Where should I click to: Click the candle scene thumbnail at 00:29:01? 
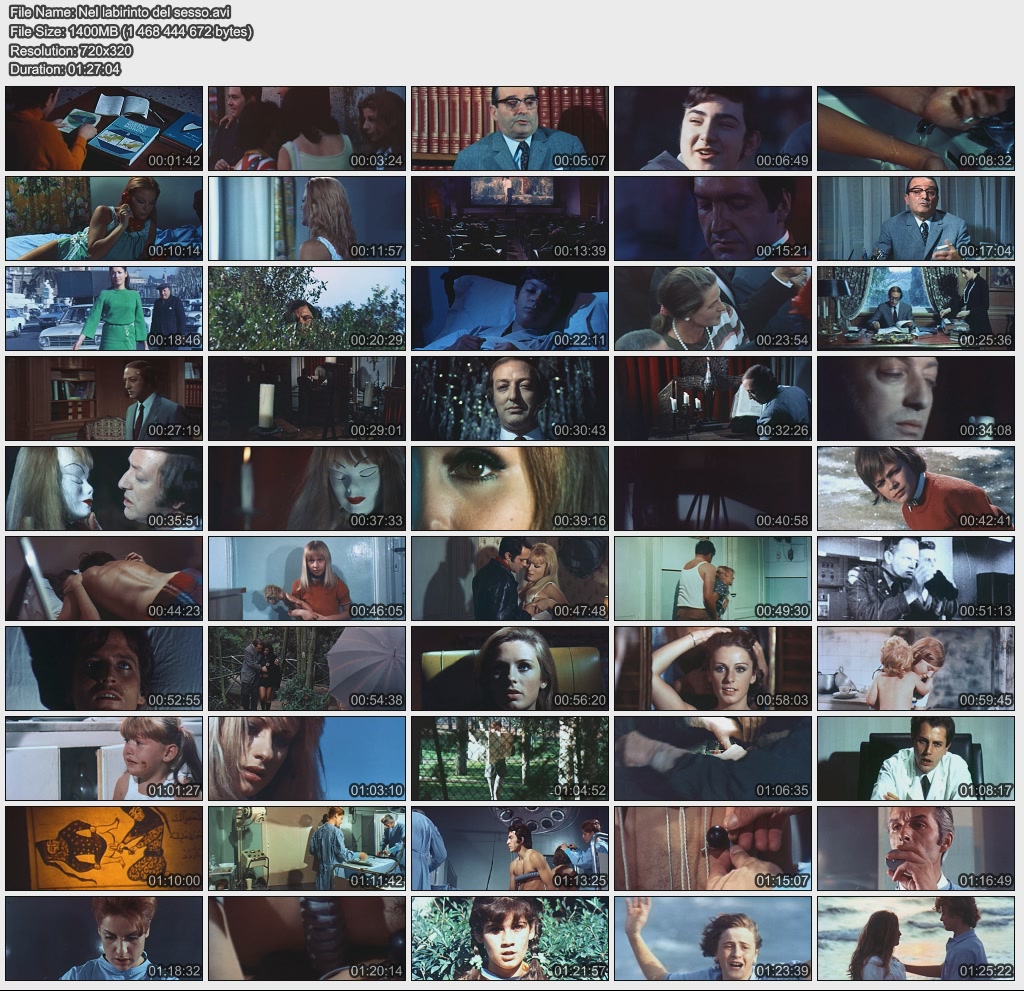(x=307, y=398)
